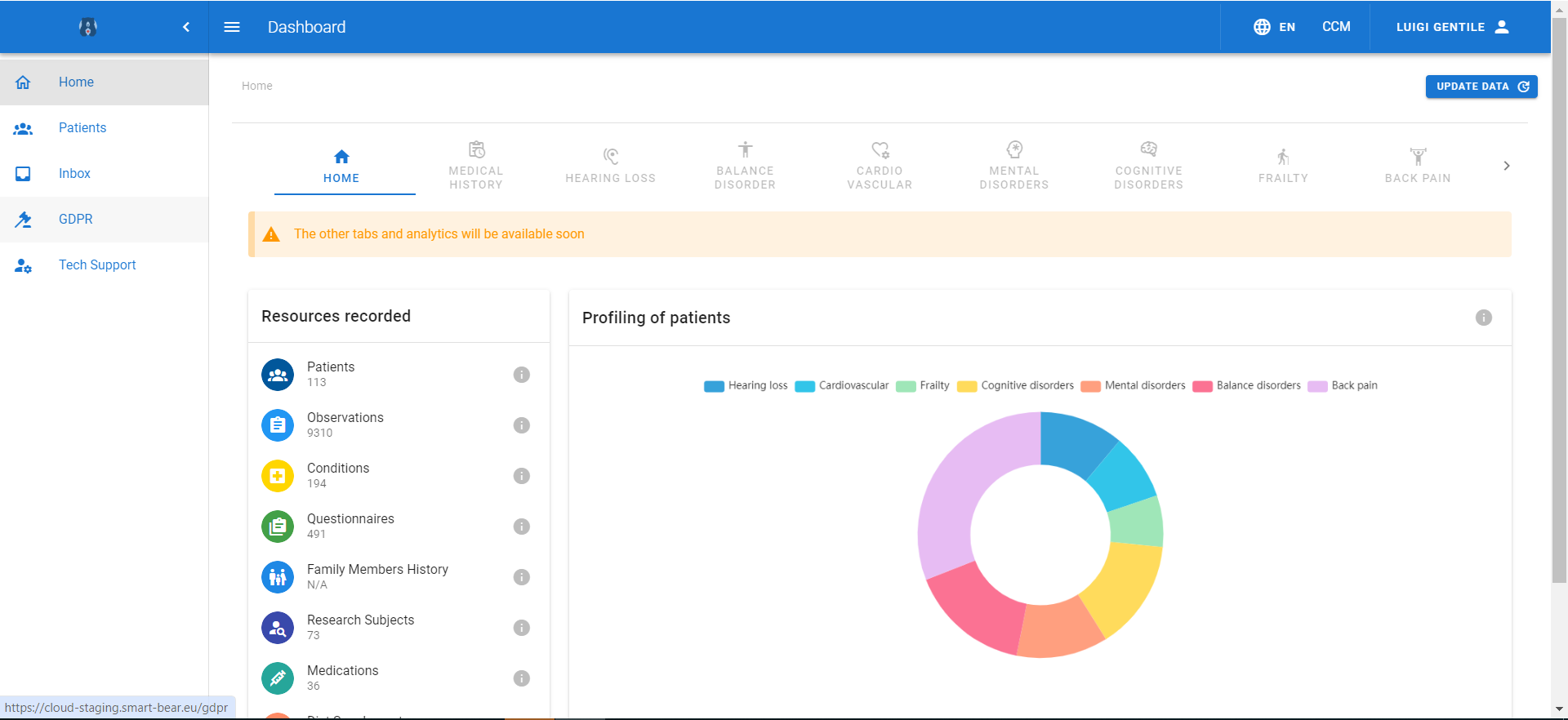Switch to the Hearing Loss tab
The width and height of the screenshot is (1568, 720).
click(x=611, y=166)
